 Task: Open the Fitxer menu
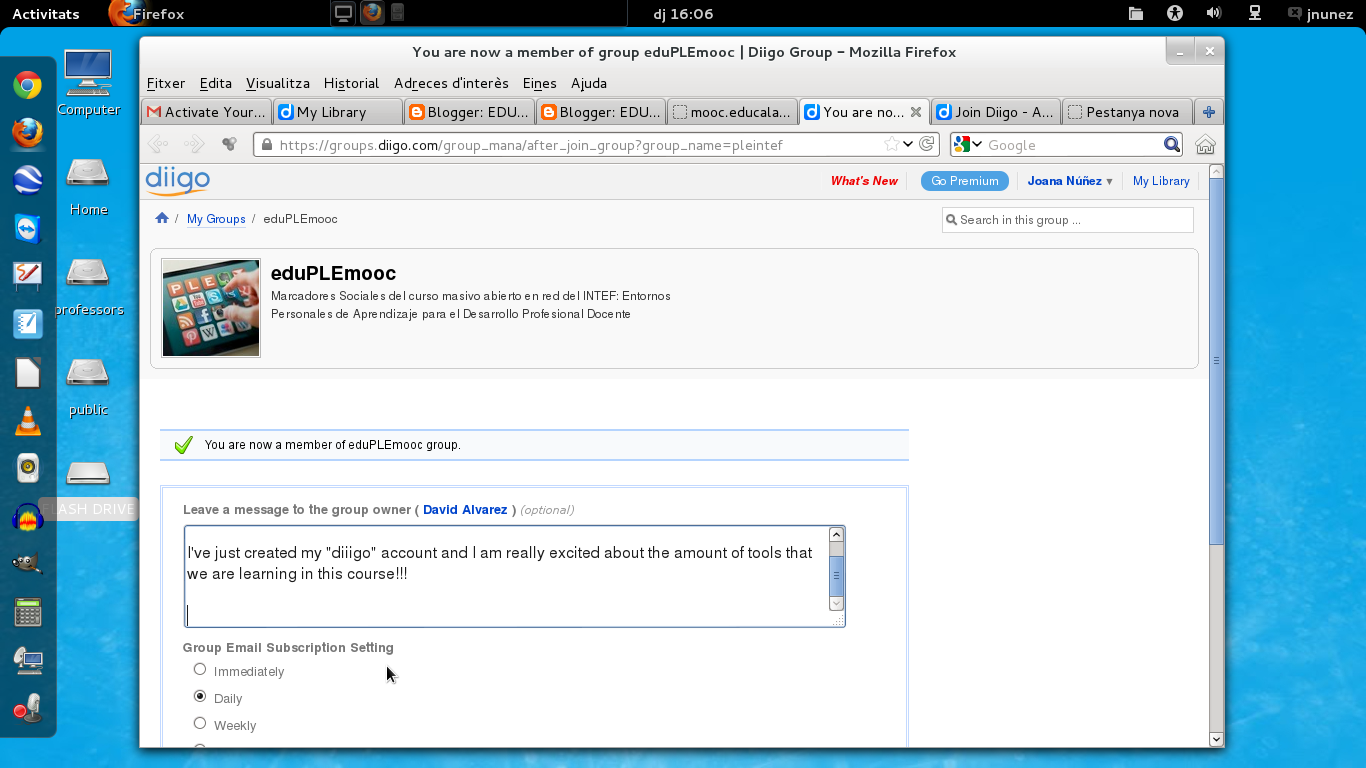[166, 83]
